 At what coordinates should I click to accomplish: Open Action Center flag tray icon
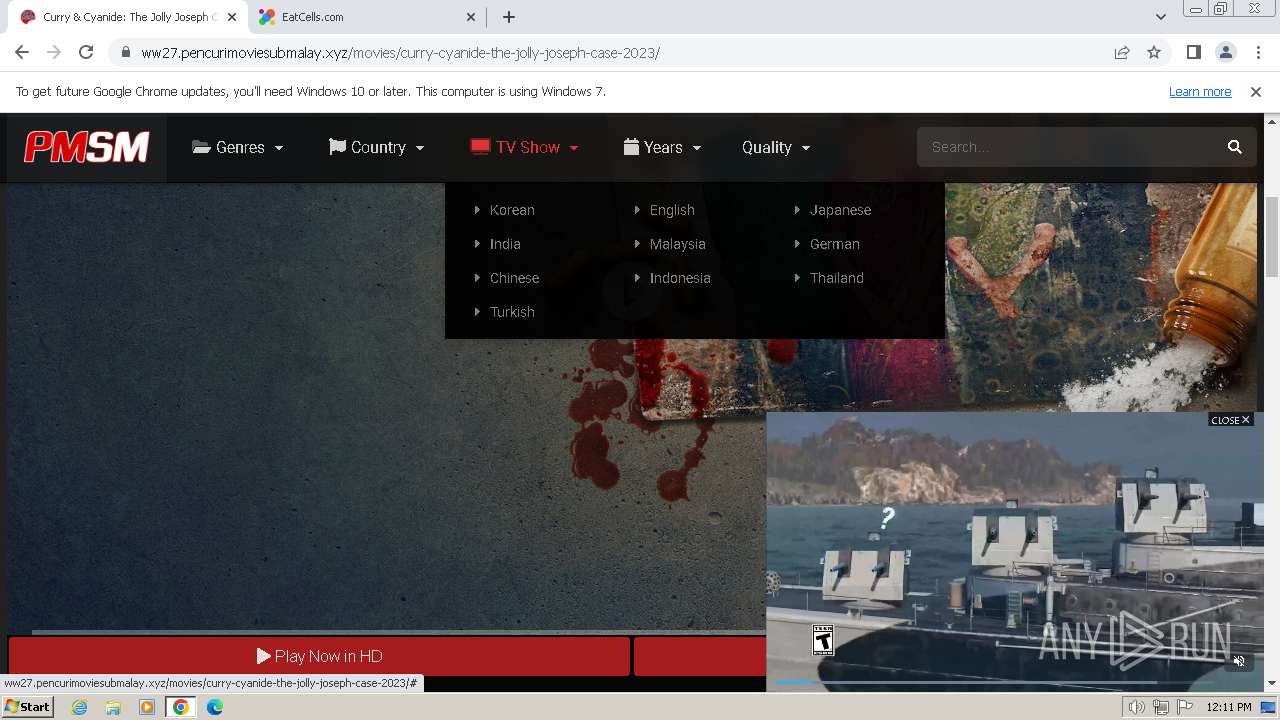tap(1185, 707)
